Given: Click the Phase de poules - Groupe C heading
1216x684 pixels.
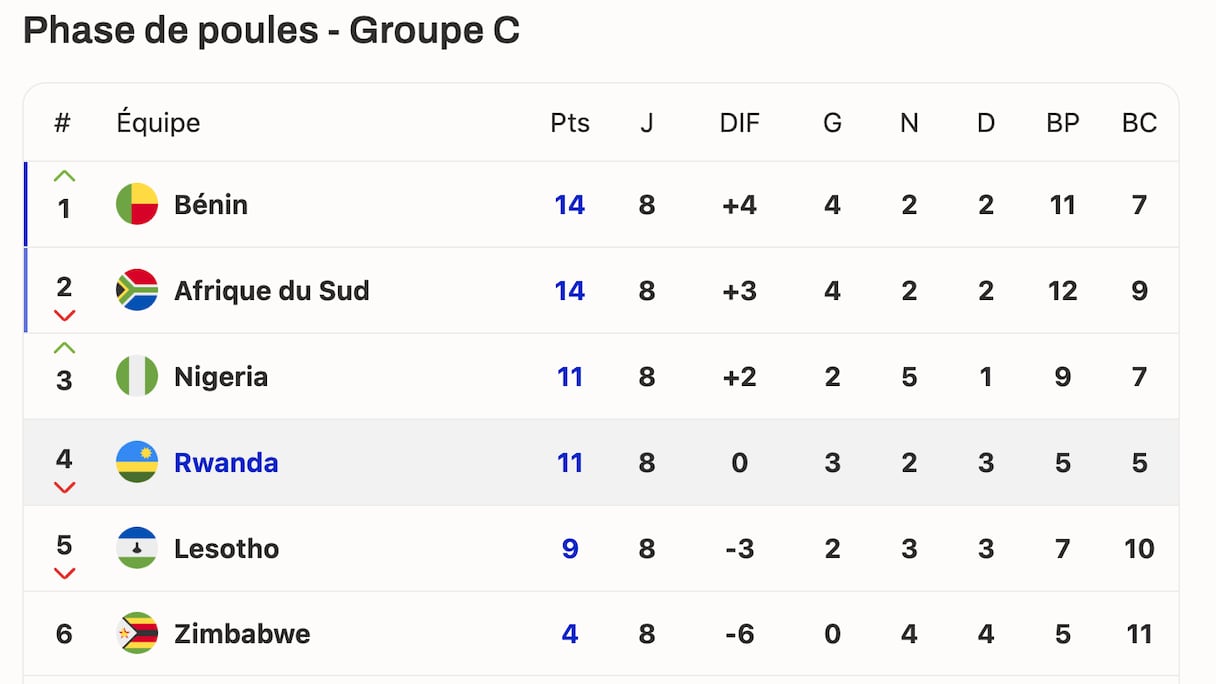Looking at the screenshot, I should pyautogui.click(x=271, y=31).
